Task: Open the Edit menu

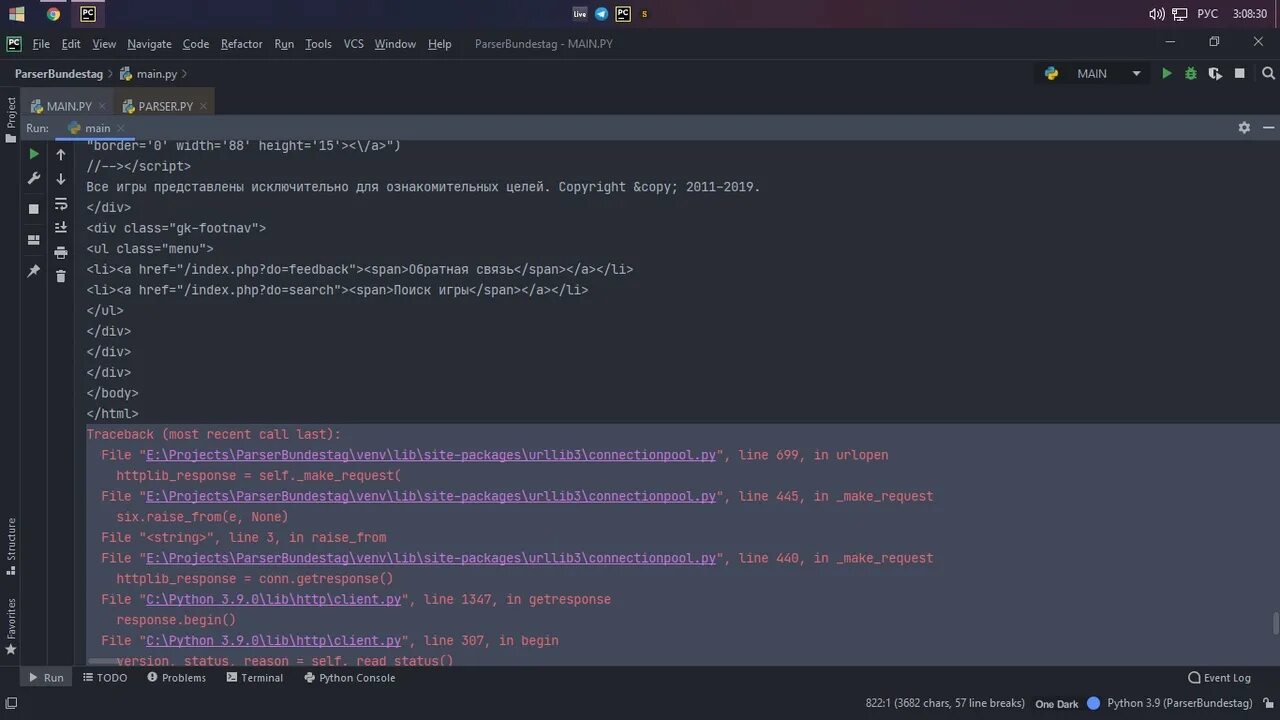Action: [x=71, y=44]
